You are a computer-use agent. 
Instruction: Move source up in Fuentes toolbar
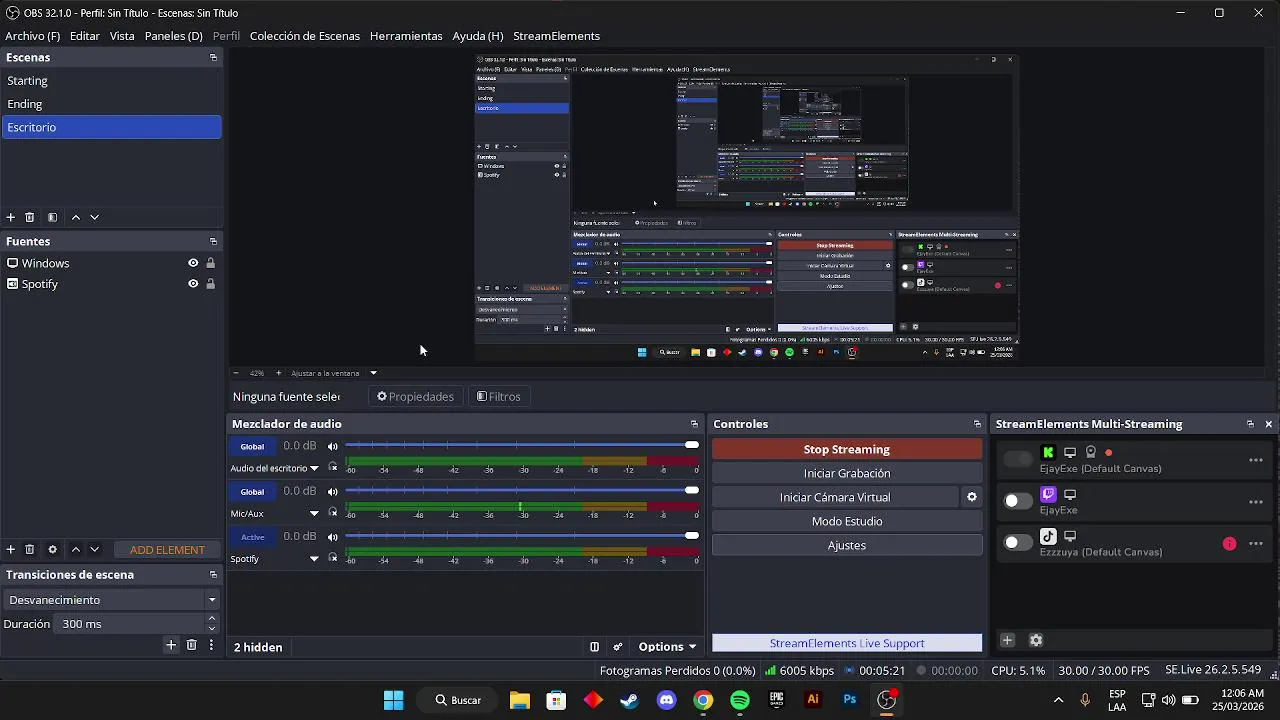pos(75,549)
